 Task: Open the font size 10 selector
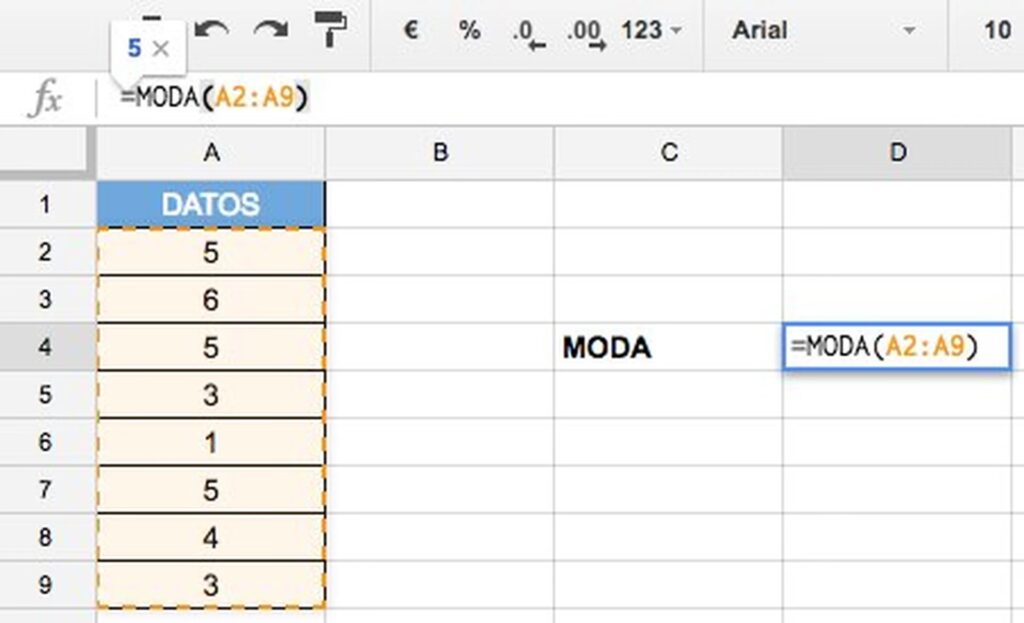tap(996, 30)
